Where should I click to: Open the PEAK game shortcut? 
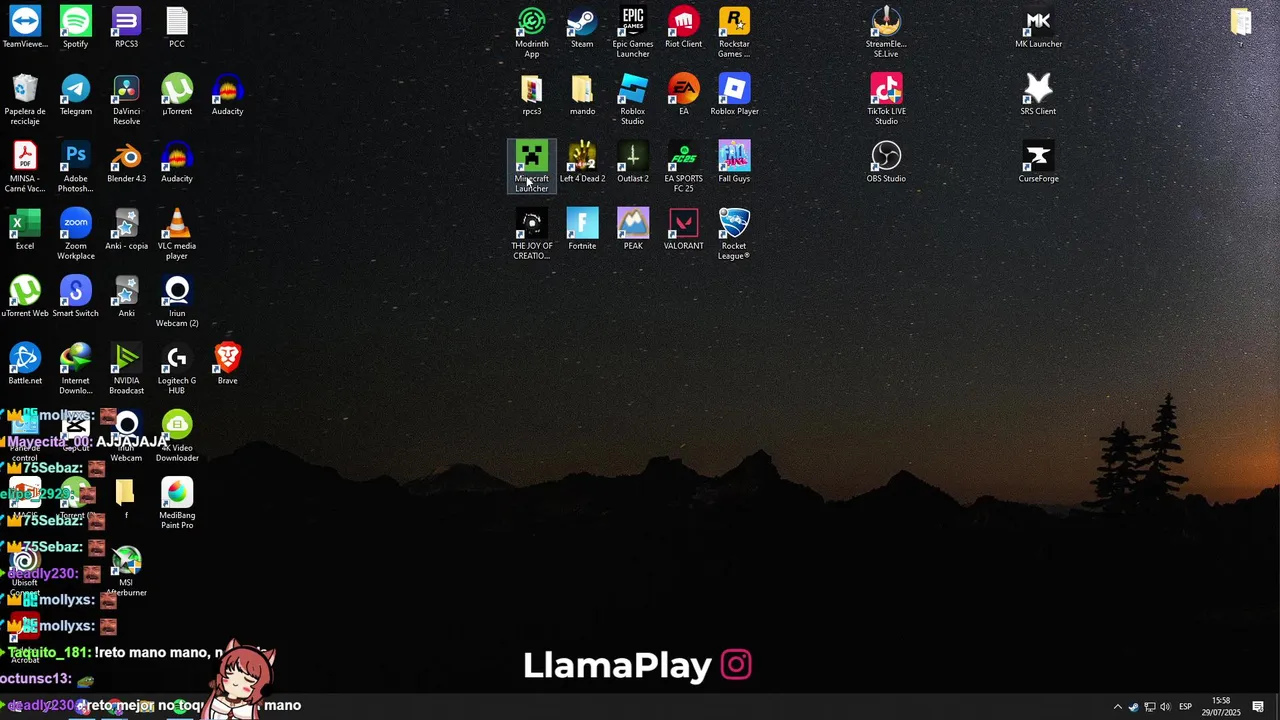tap(633, 229)
